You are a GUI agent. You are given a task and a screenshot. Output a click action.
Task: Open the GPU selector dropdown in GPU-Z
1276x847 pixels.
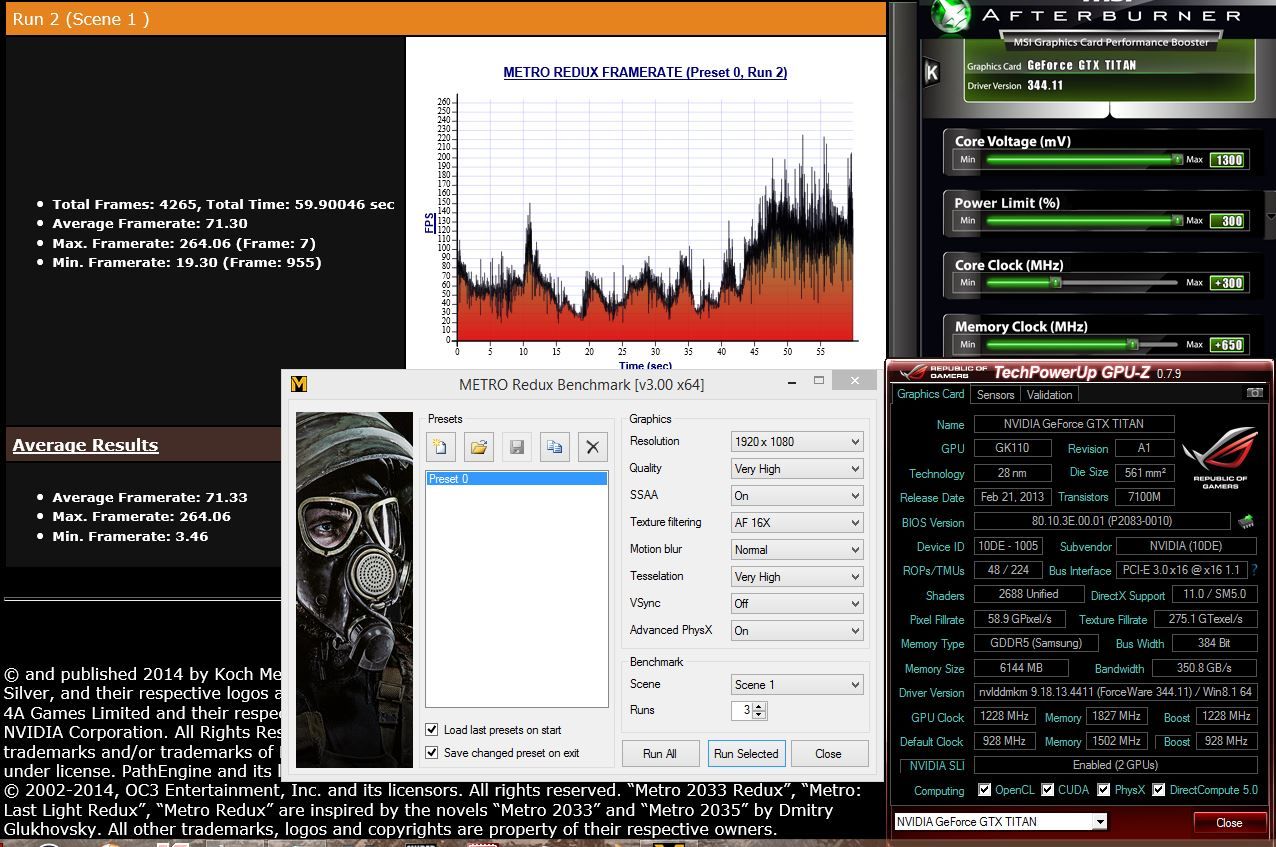(1100, 822)
